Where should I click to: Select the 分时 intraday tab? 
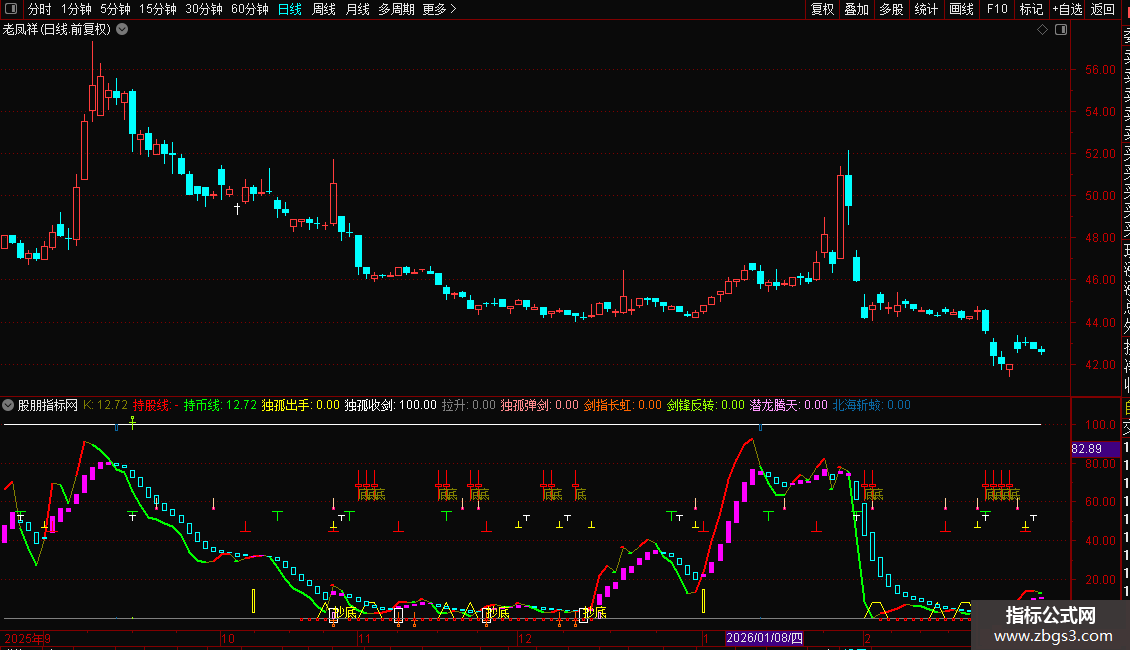39,9
